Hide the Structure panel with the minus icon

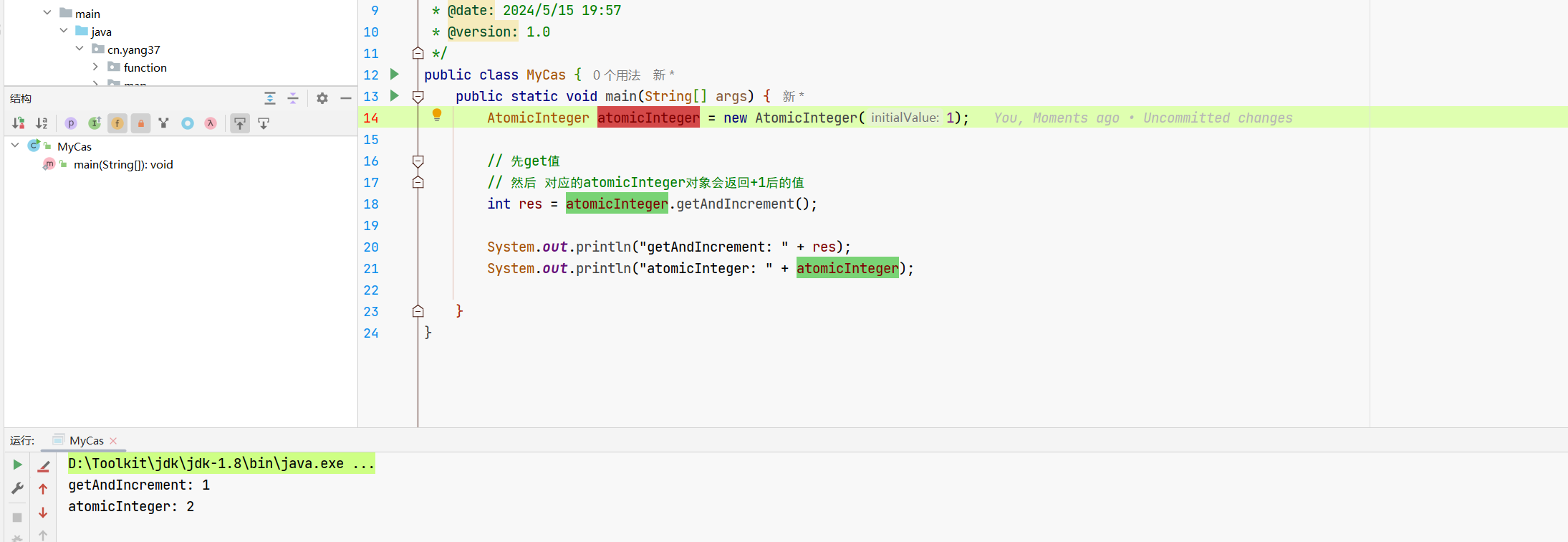tap(346, 98)
